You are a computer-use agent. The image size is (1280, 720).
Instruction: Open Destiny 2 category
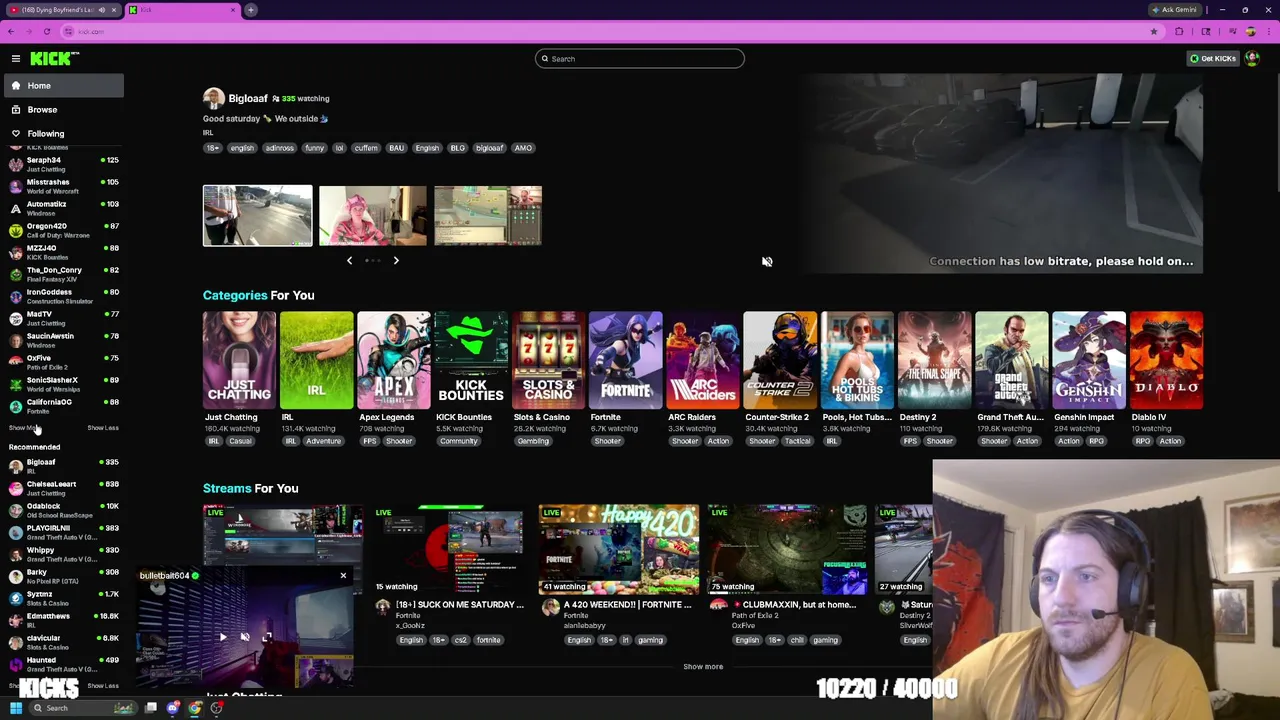click(x=934, y=361)
